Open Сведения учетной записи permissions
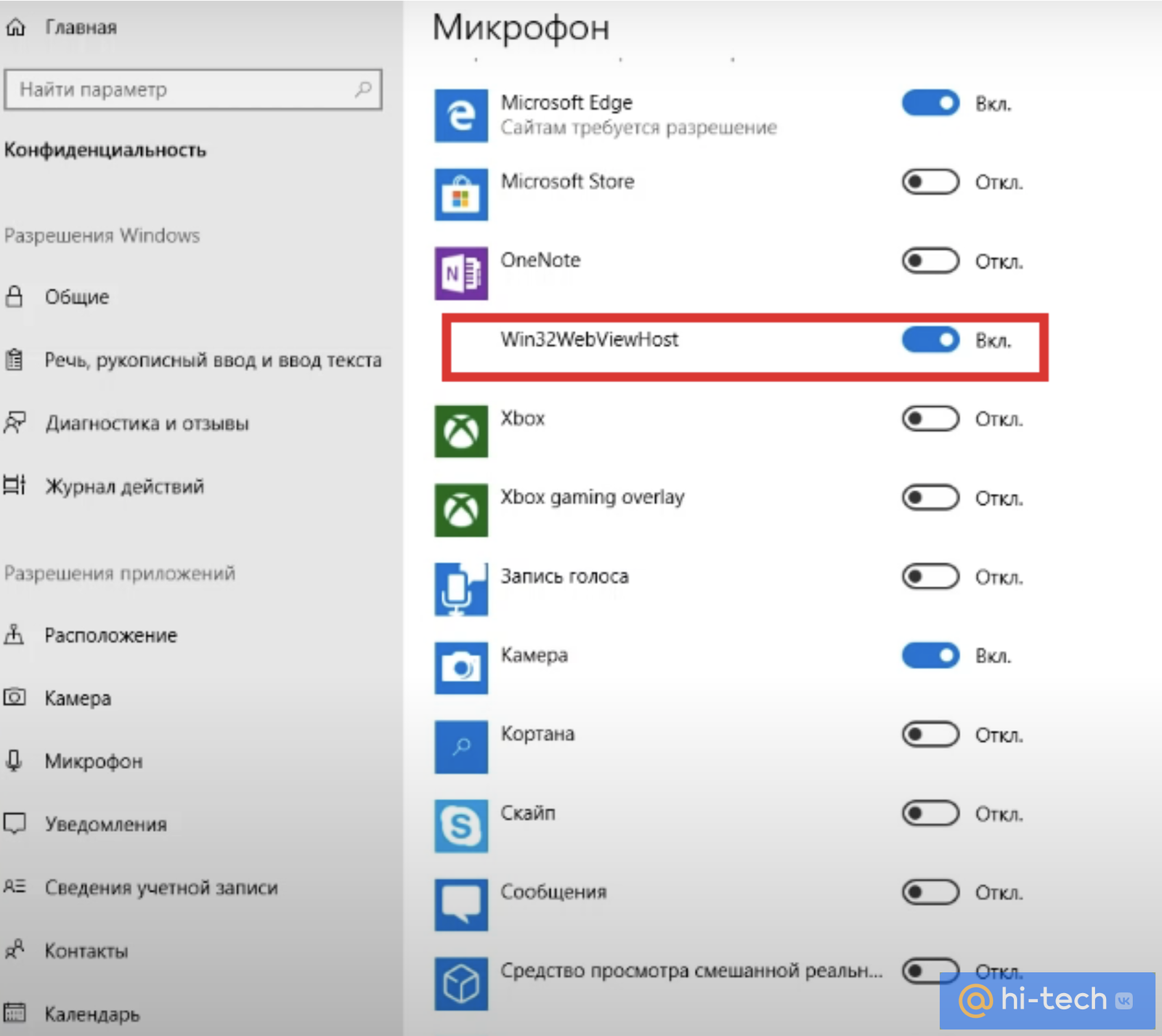 [x=161, y=887]
